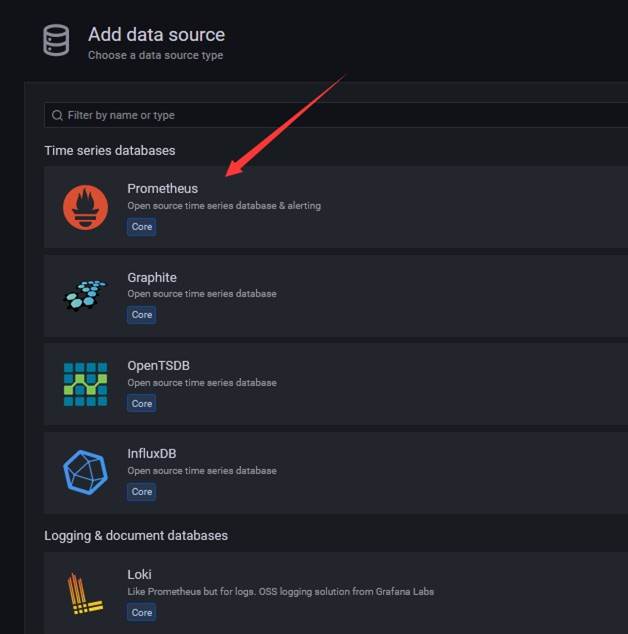Screen dimensions: 628x634
Task: Click the database icon beside Add data source
Action: pyautogui.click(x=56, y=42)
